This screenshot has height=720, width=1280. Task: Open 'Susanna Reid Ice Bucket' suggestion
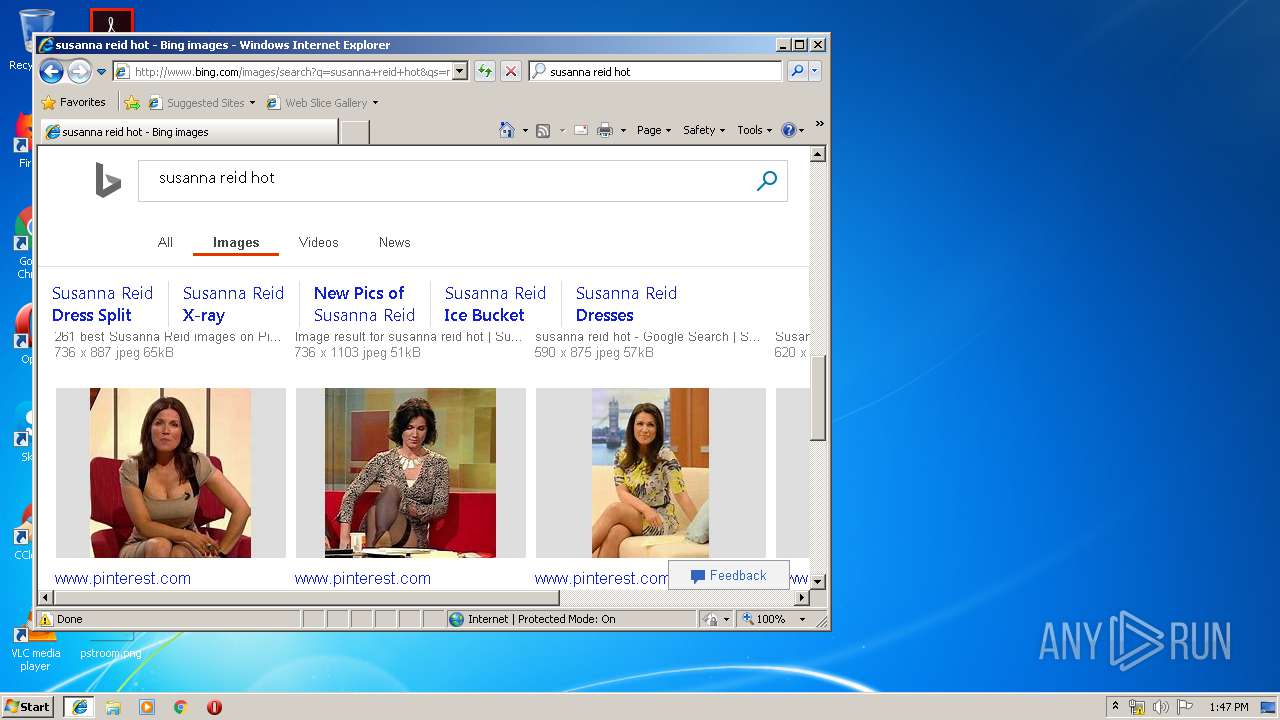[495, 304]
